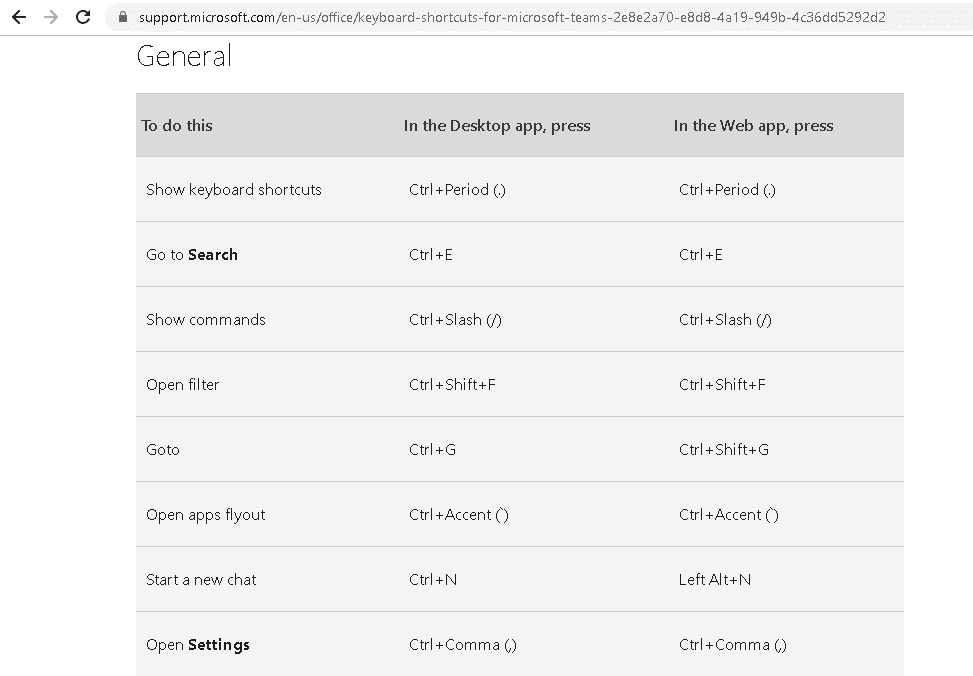Click the 'Goto' shortcut row
973x676 pixels.
coord(163,449)
